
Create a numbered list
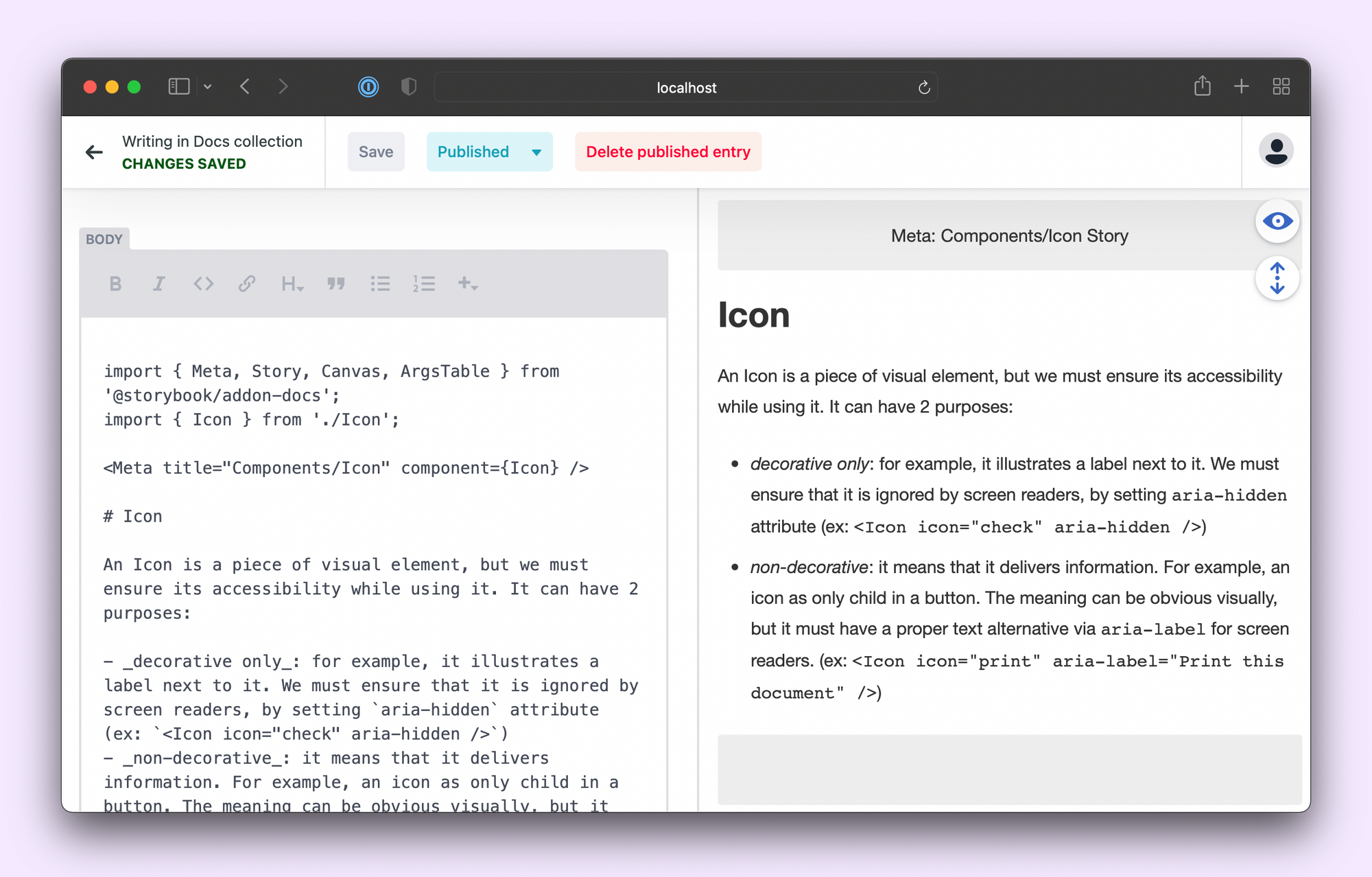[x=424, y=283]
